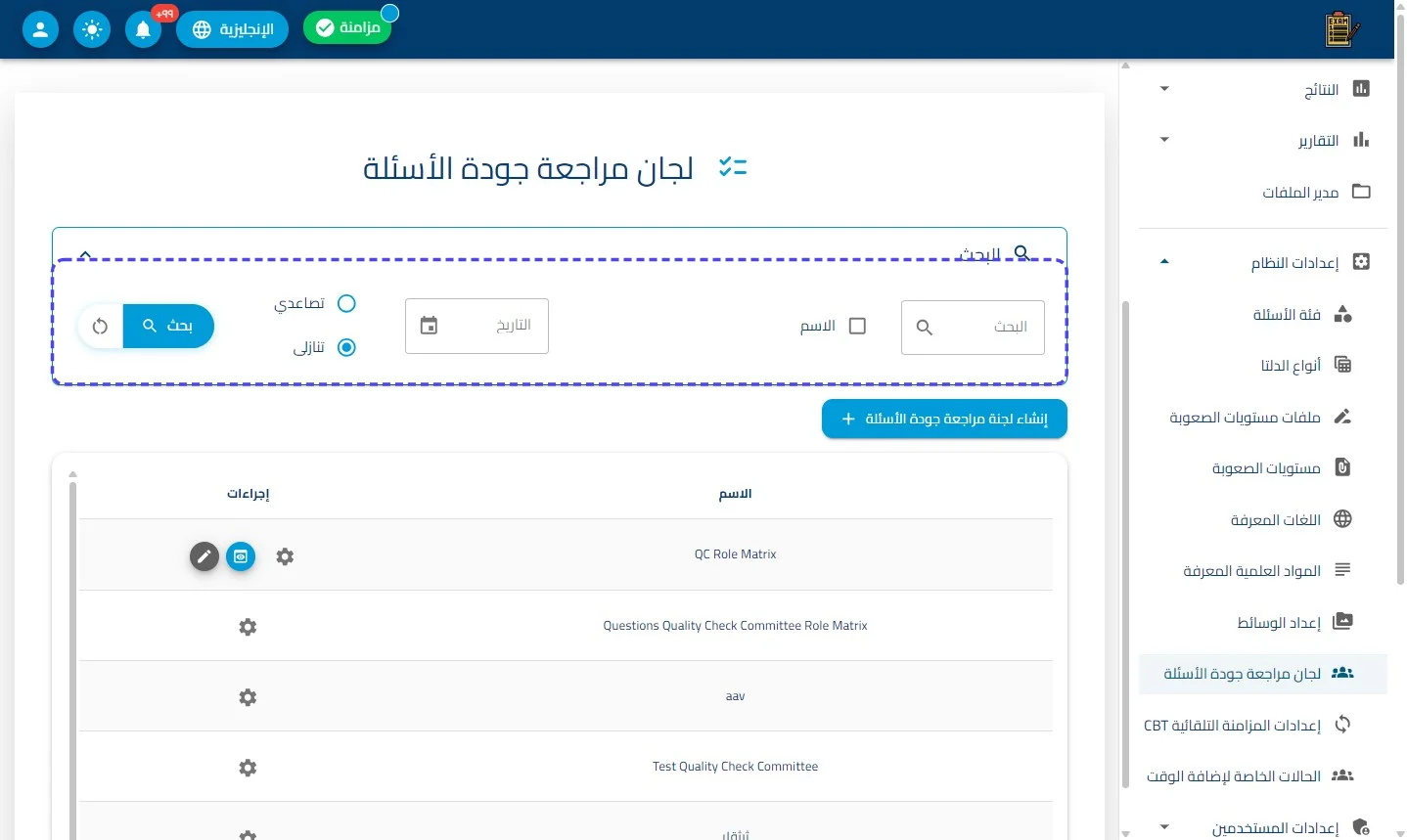The image size is (1407, 840).
Task: Open the notifications bell
Action: coord(143,29)
